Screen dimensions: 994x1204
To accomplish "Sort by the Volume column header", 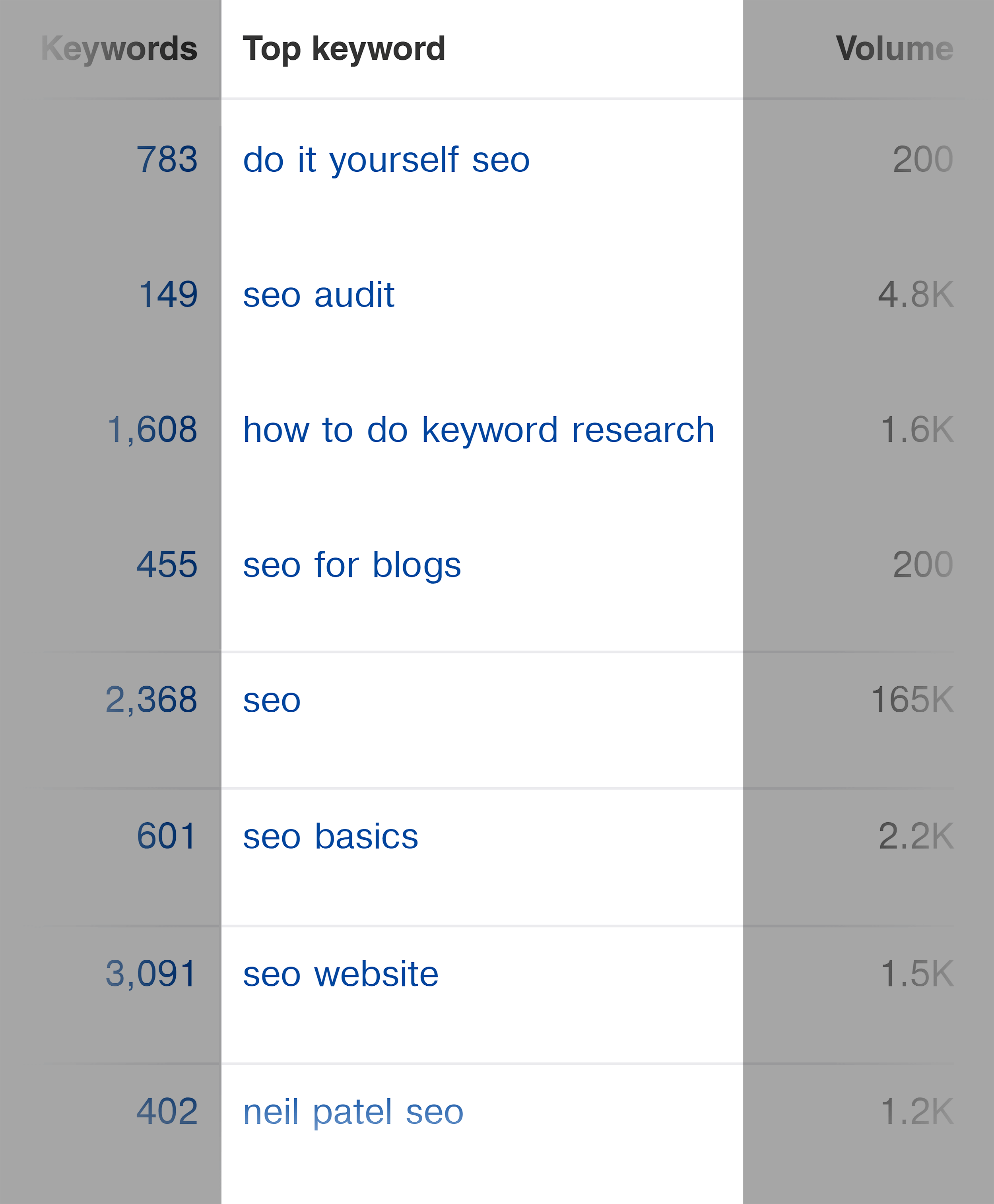I will point(894,48).
